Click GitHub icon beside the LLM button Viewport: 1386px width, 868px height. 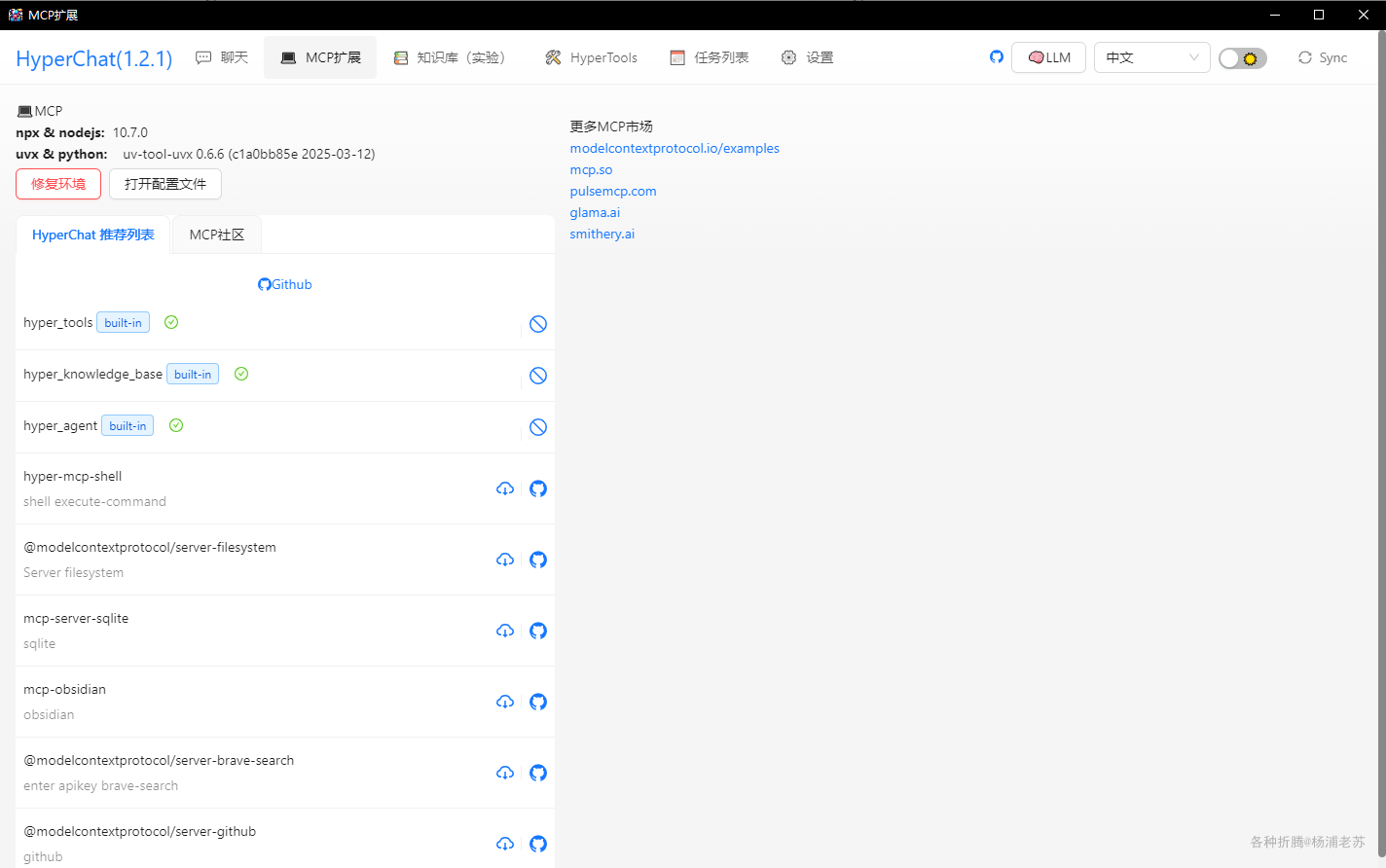click(x=997, y=56)
